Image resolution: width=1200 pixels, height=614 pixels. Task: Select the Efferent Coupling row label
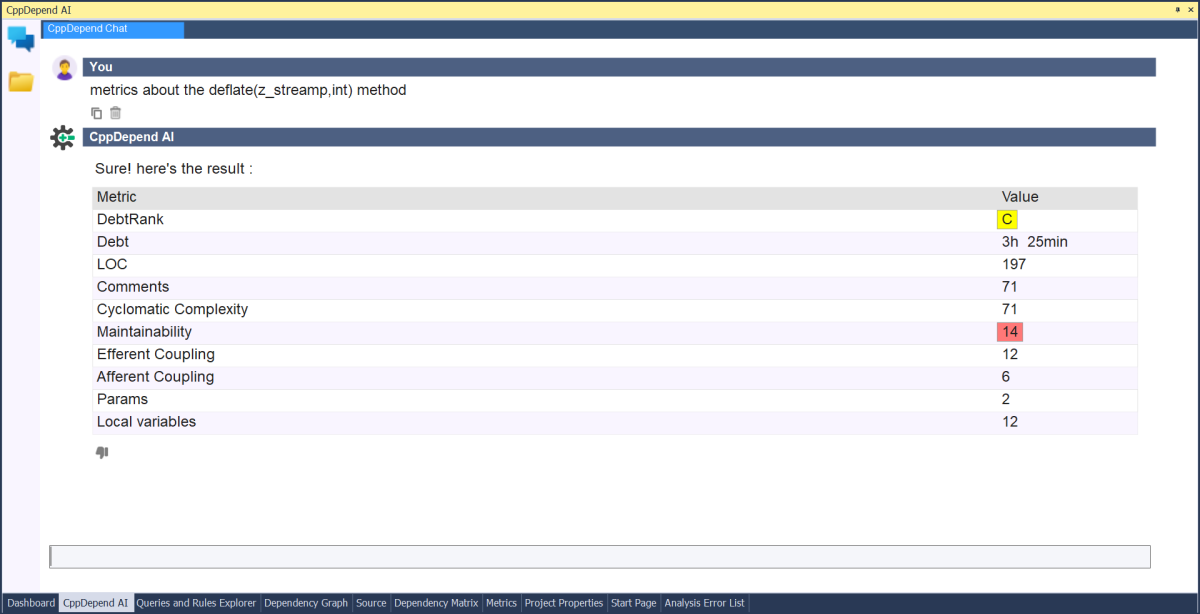point(156,354)
